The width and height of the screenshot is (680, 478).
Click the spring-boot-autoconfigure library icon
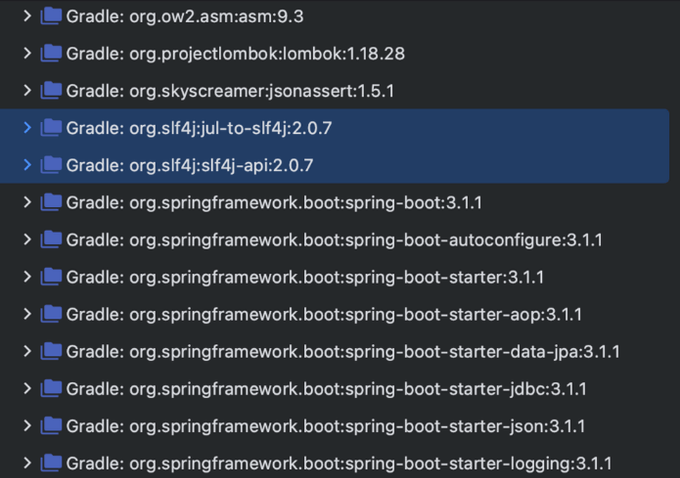[x=51, y=240]
